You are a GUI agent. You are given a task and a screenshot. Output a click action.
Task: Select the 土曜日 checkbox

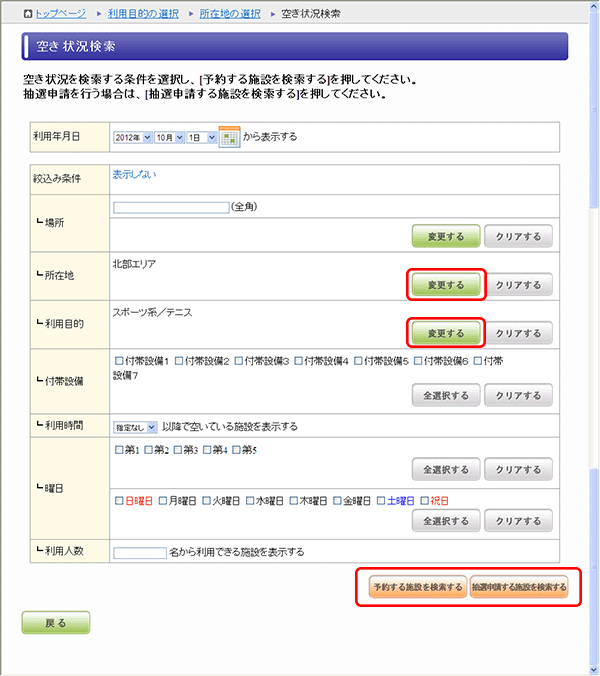click(381, 501)
